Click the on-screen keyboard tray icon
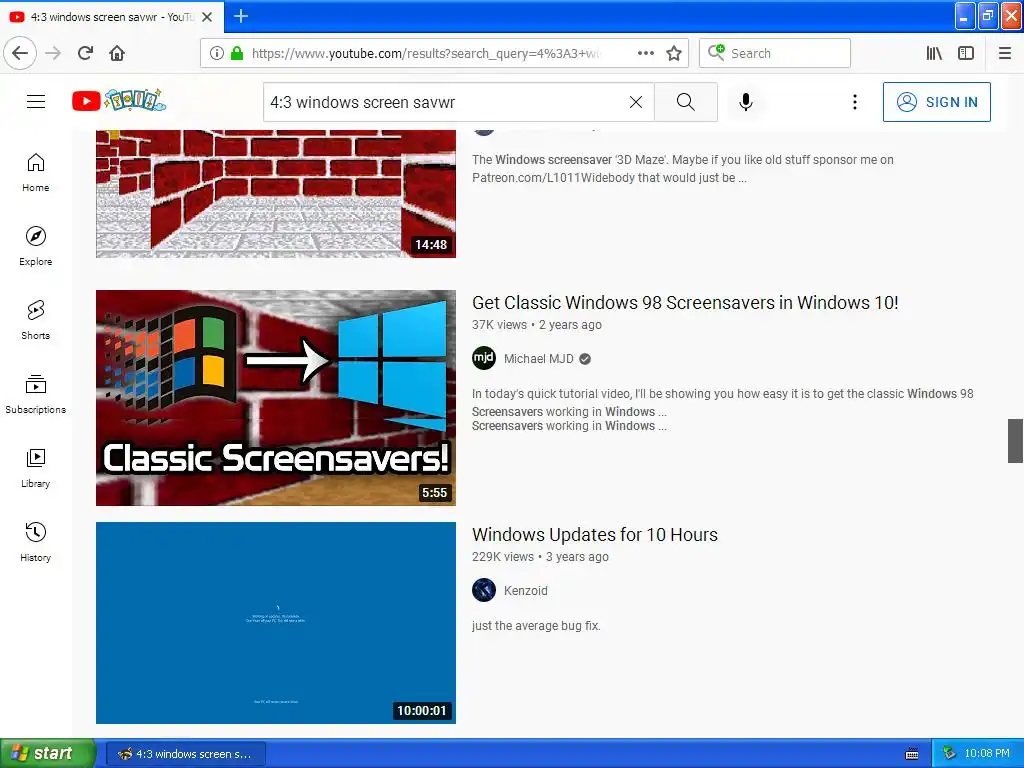 [x=912, y=754]
